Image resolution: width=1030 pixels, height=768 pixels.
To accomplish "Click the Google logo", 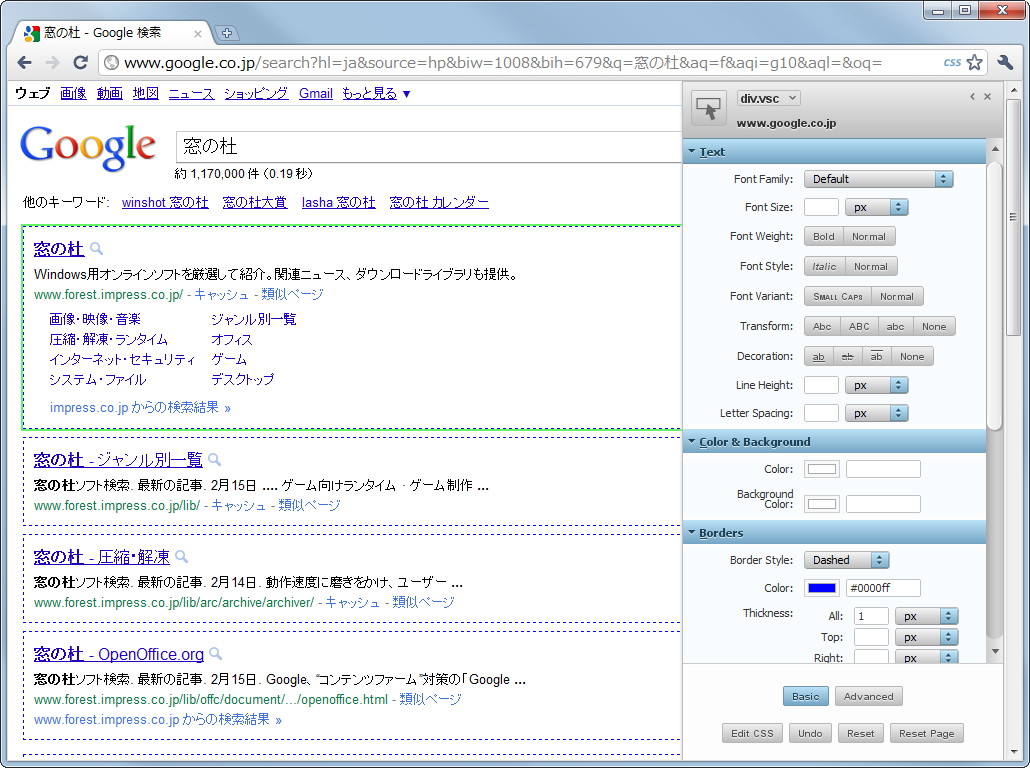I will coord(87,146).
